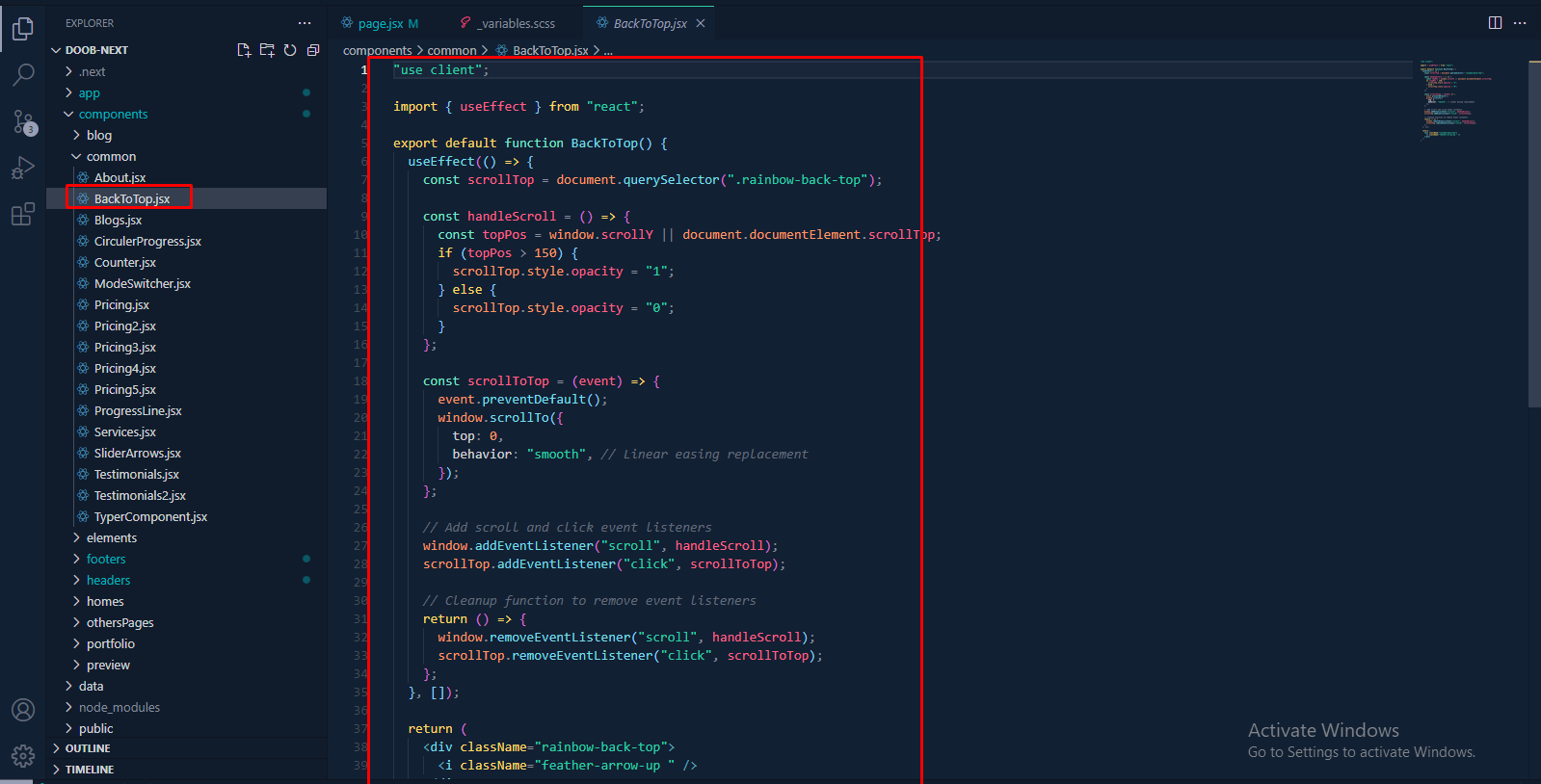Open the Explorer view in activity bar

[23, 29]
